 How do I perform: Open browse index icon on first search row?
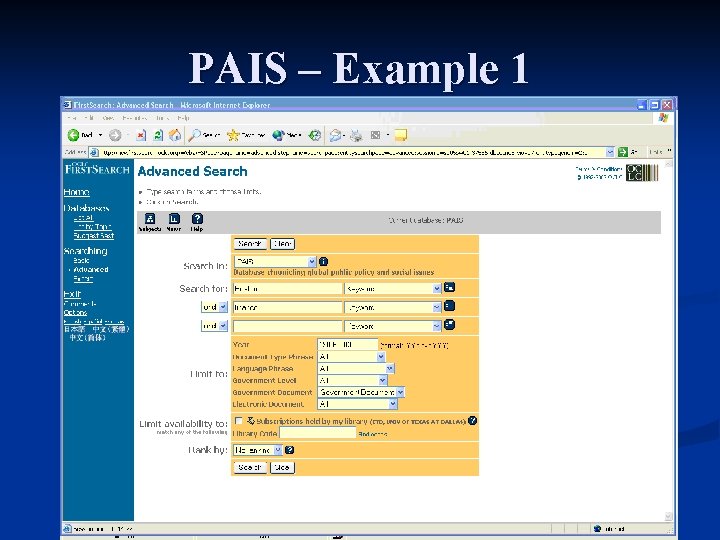449,287
